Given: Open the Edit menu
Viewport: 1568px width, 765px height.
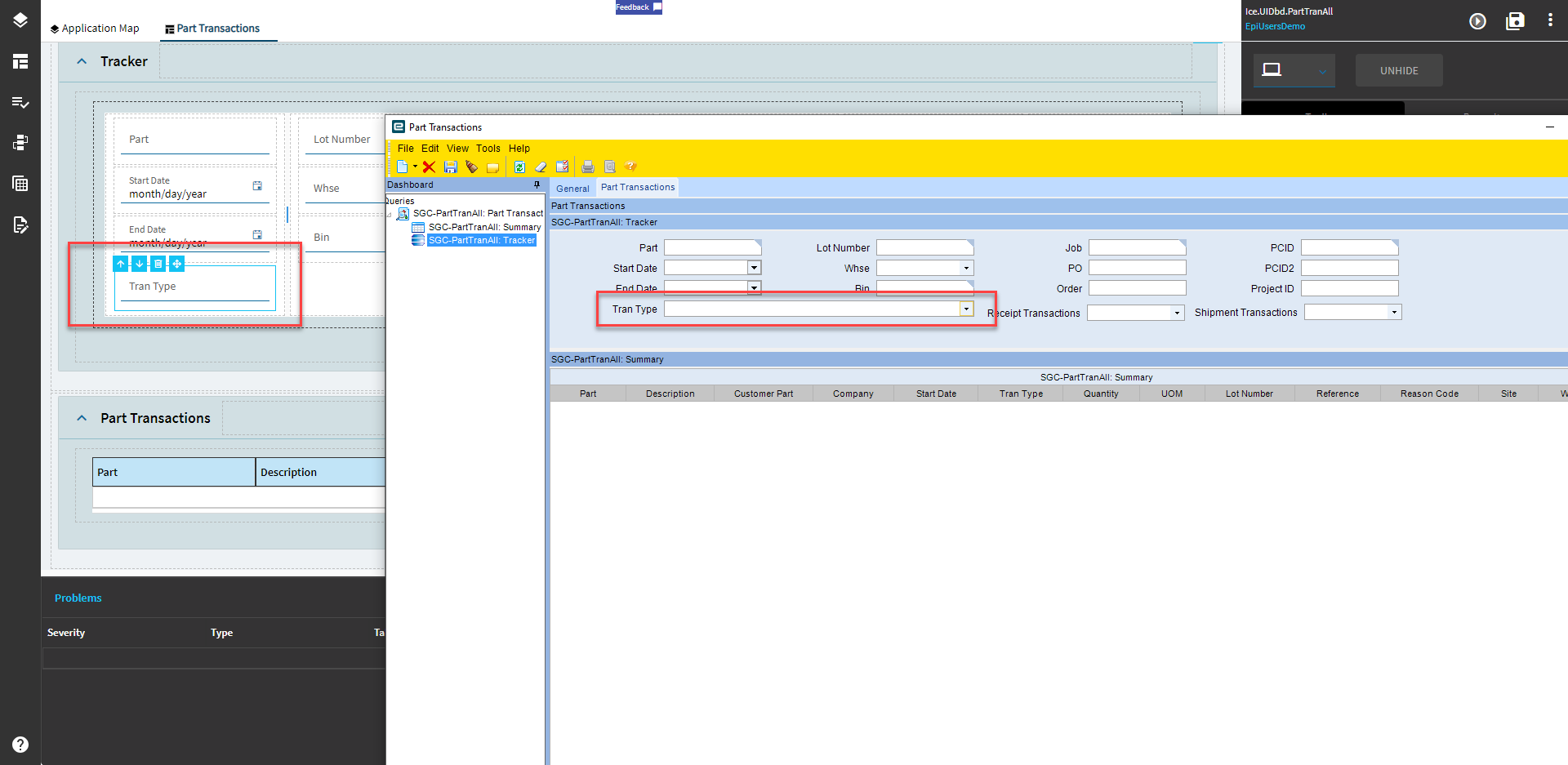Looking at the screenshot, I should point(430,149).
